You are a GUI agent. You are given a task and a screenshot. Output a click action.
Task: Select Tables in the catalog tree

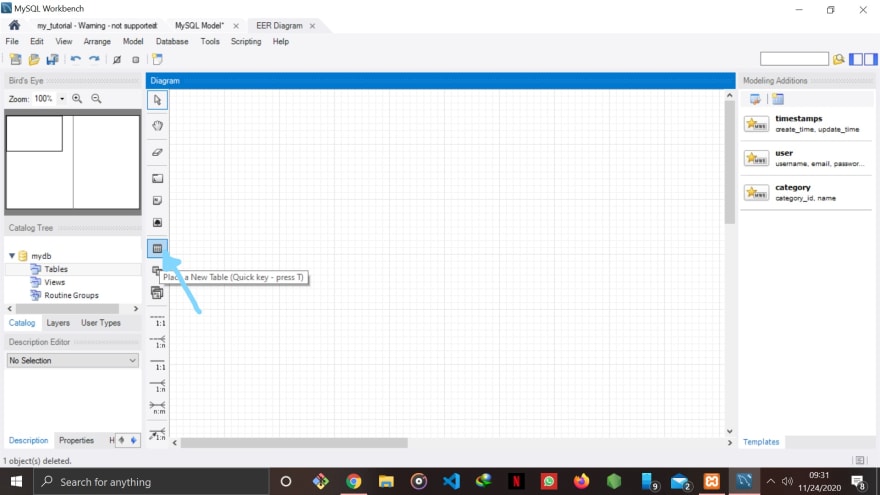click(x=56, y=269)
